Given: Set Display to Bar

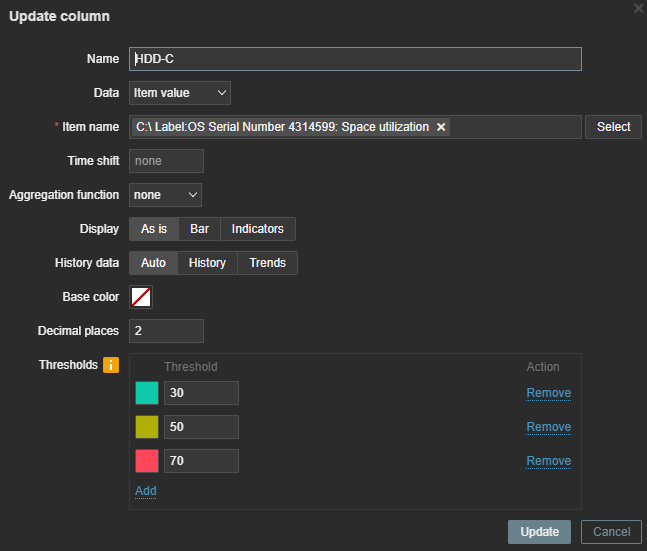Looking at the screenshot, I should click(200, 229).
